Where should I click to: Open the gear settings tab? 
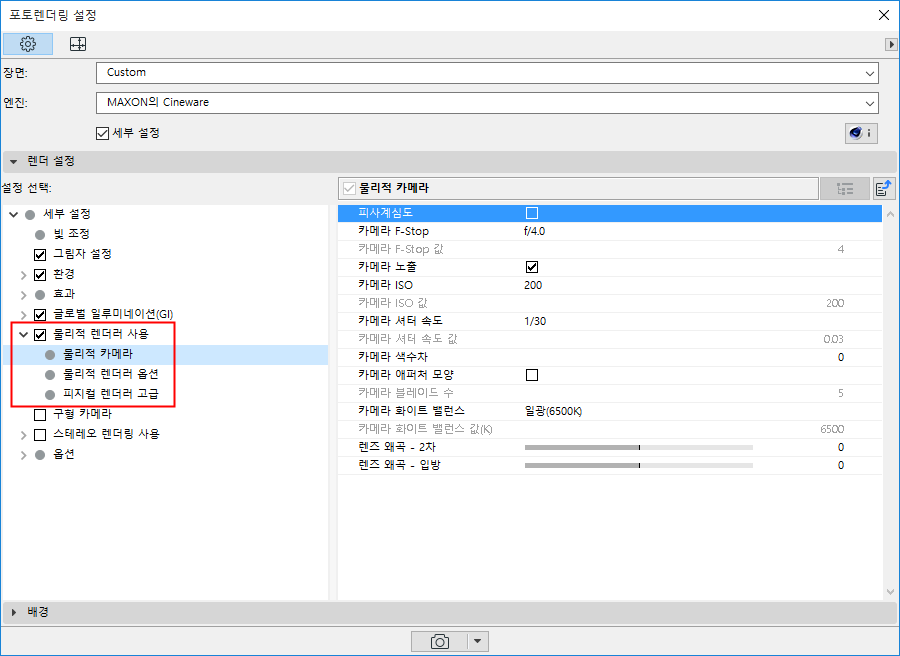point(28,44)
